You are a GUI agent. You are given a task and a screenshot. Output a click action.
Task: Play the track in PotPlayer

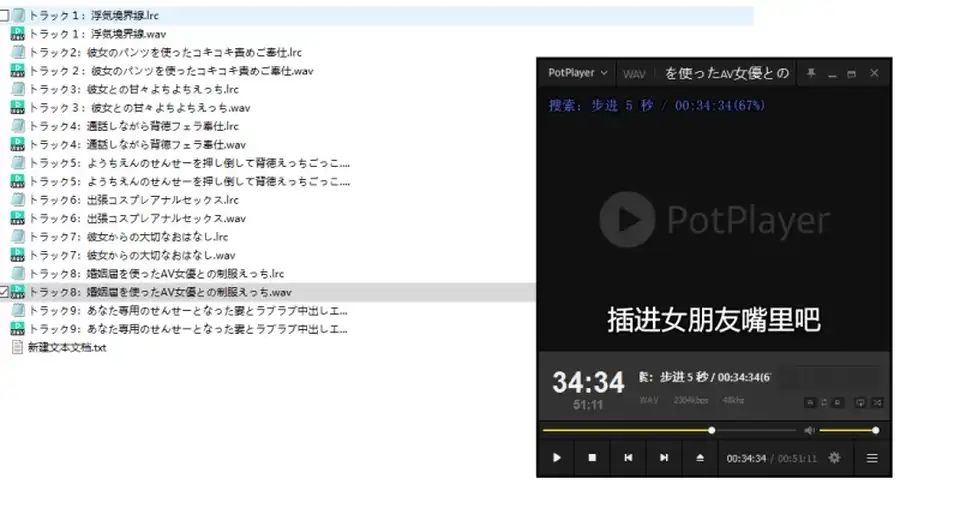[x=557, y=458]
